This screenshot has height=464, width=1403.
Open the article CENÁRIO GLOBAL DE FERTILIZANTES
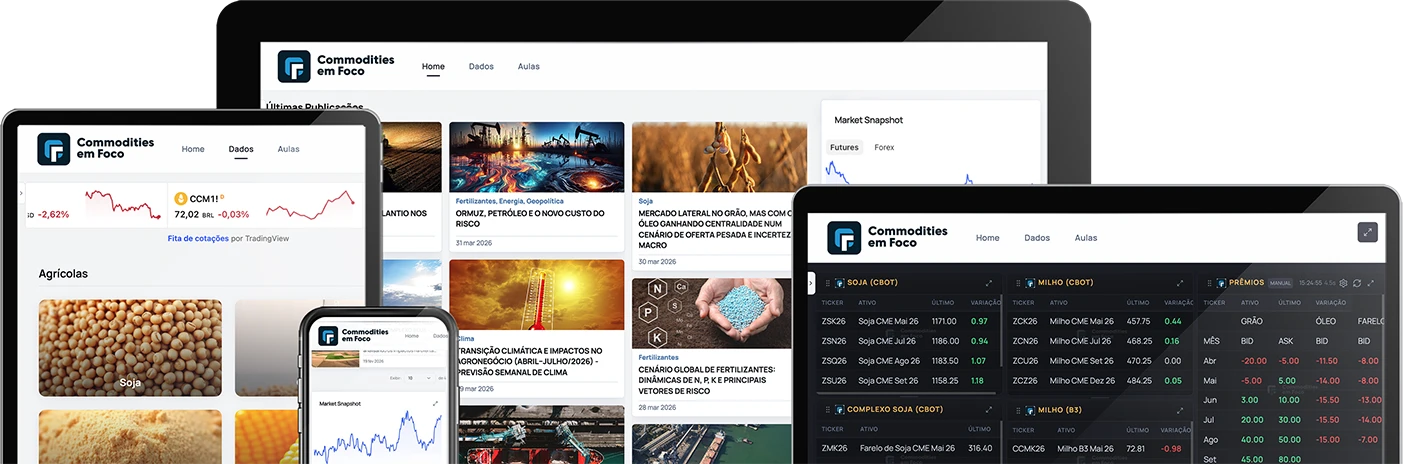click(713, 380)
